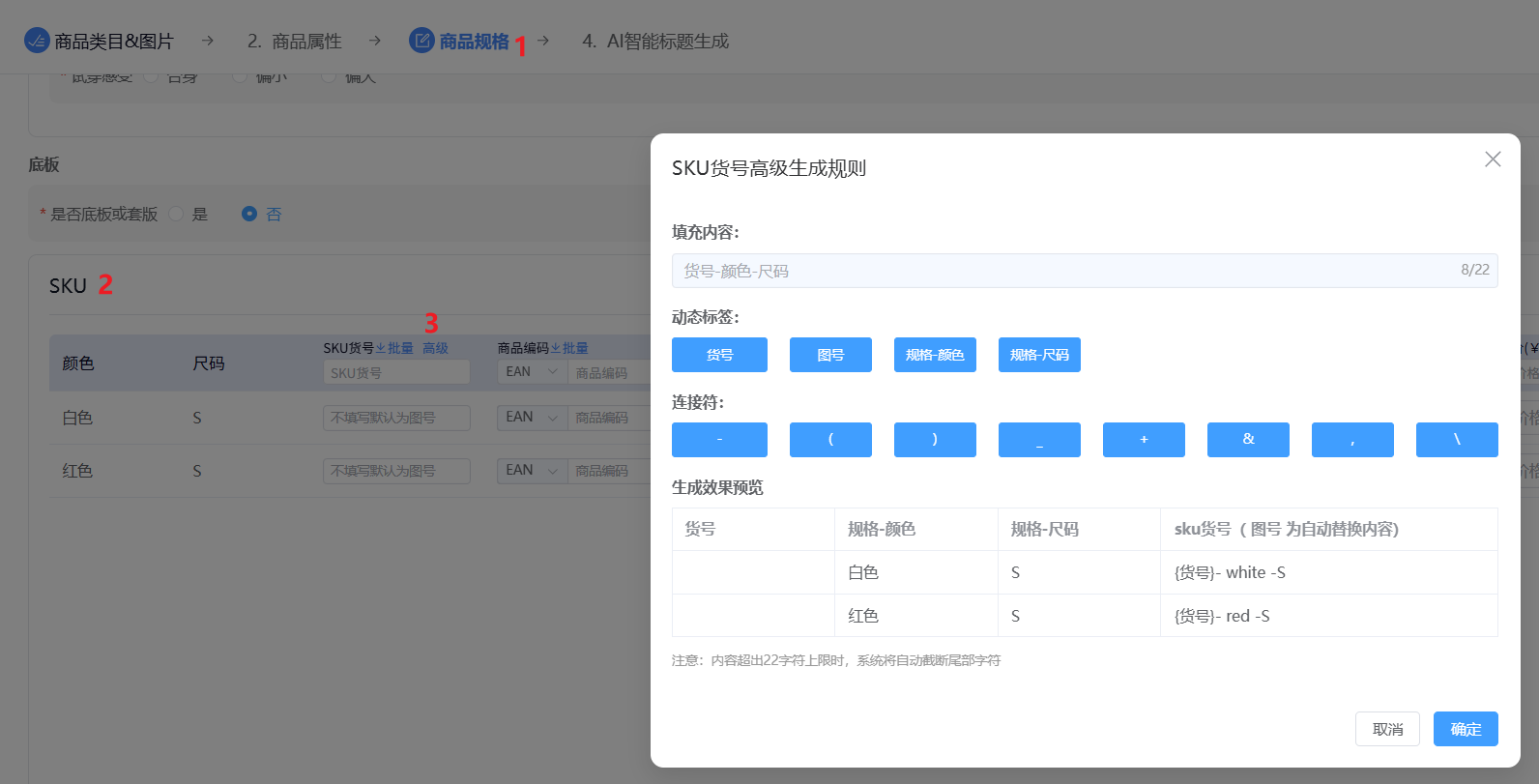Insert the 货号 dynamic tag
The width and height of the screenshot is (1539, 784).
(719, 355)
